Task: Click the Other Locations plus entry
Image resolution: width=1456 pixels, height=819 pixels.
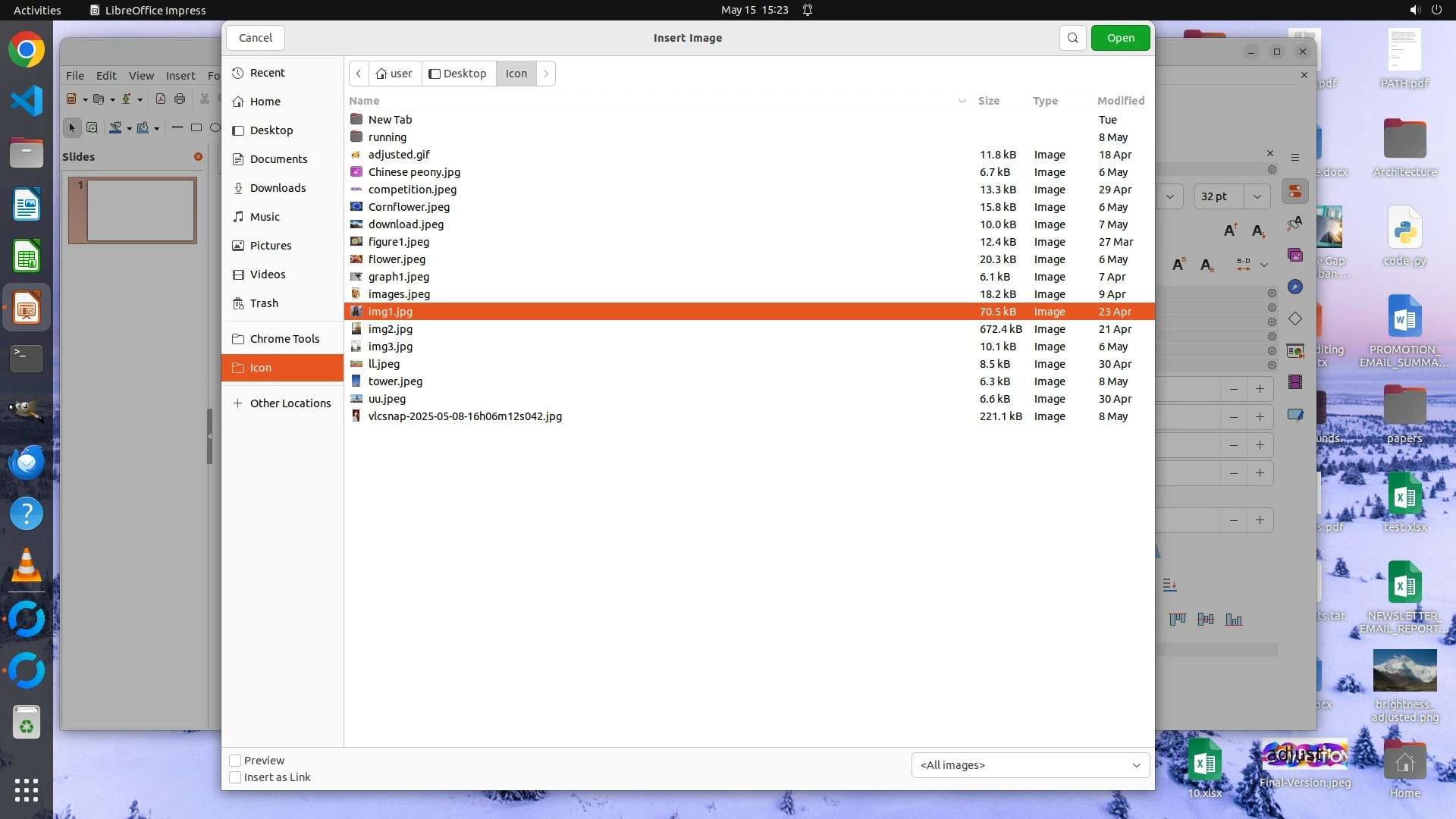Action: (x=282, y=403)
